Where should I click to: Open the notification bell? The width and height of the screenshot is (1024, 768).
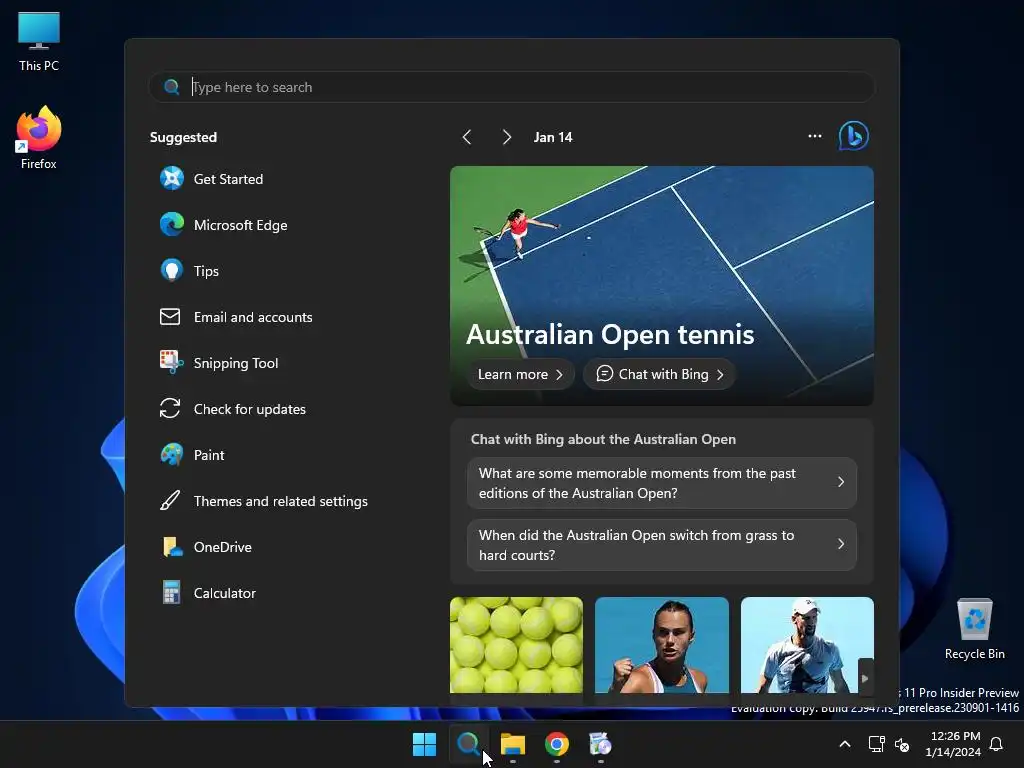tap(996, 744)
